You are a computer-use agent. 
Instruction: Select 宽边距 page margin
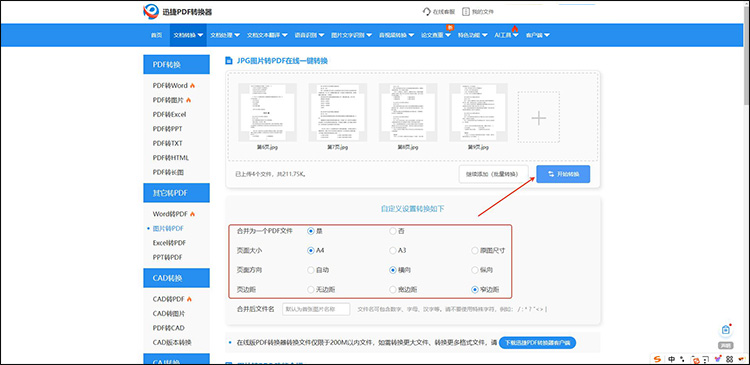[x=393, y=289]
